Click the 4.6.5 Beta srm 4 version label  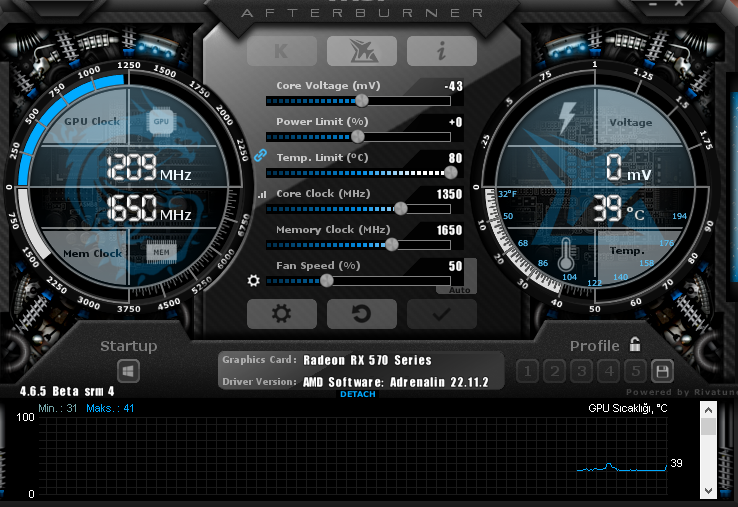click(x=67, y=391)
